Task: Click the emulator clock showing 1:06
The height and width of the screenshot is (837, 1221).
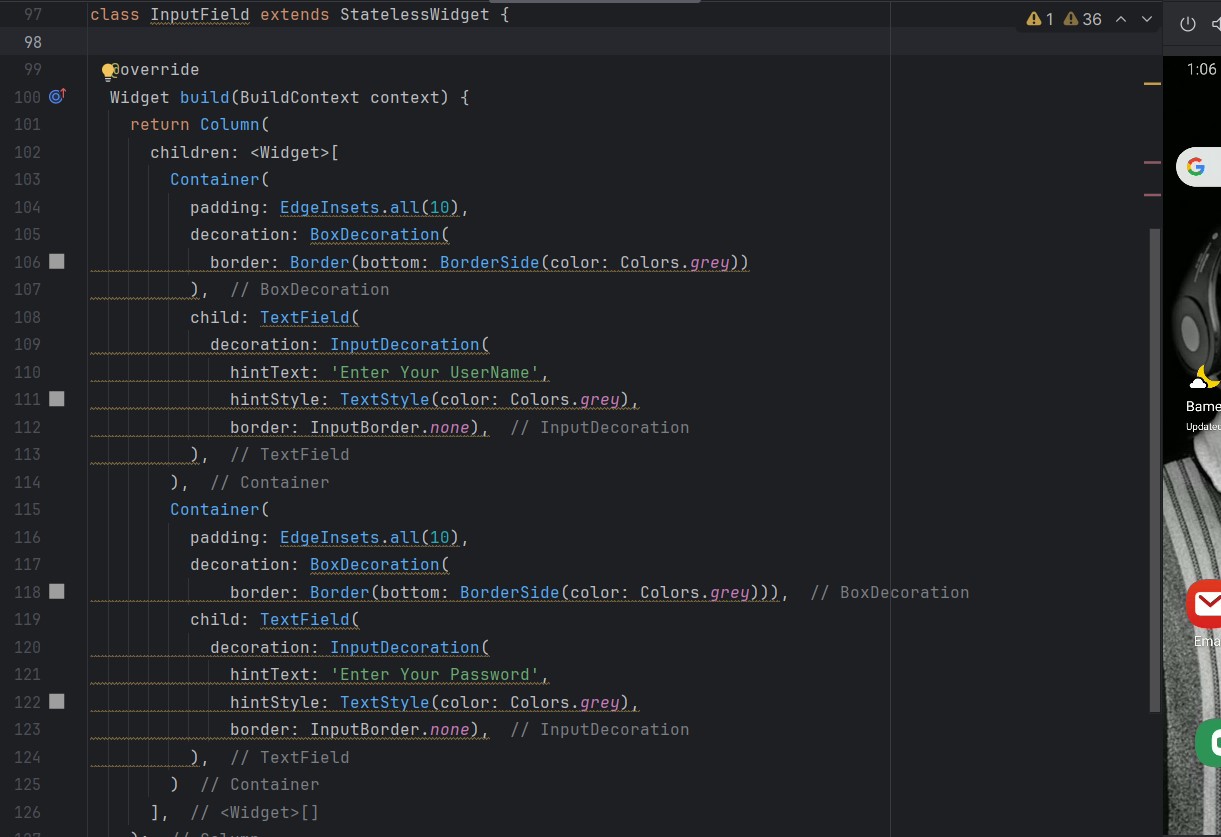Action: tap(1201, 69)
